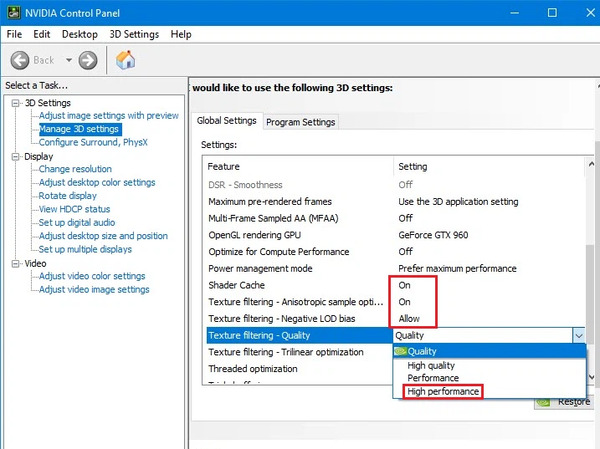Click the Forward arrow icon

click(88, 60)
